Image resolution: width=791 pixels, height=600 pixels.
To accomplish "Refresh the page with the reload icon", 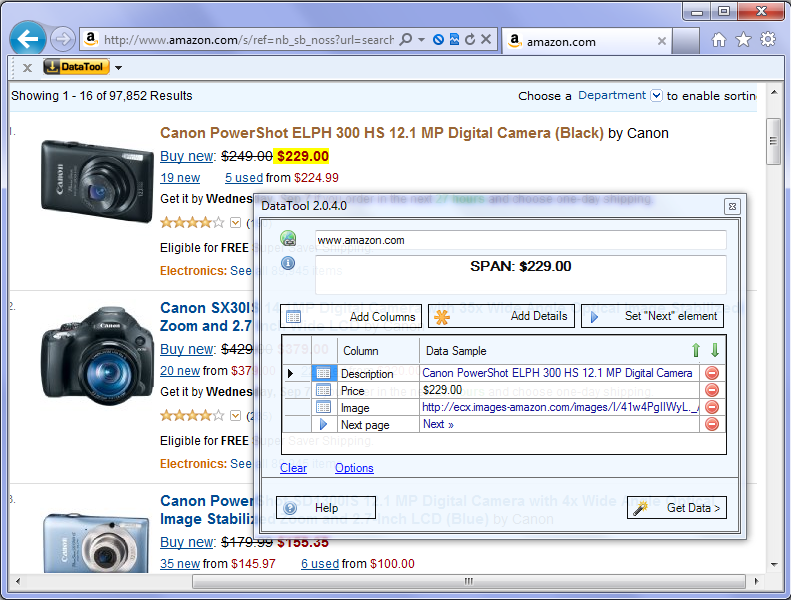I will click(470, 39).
